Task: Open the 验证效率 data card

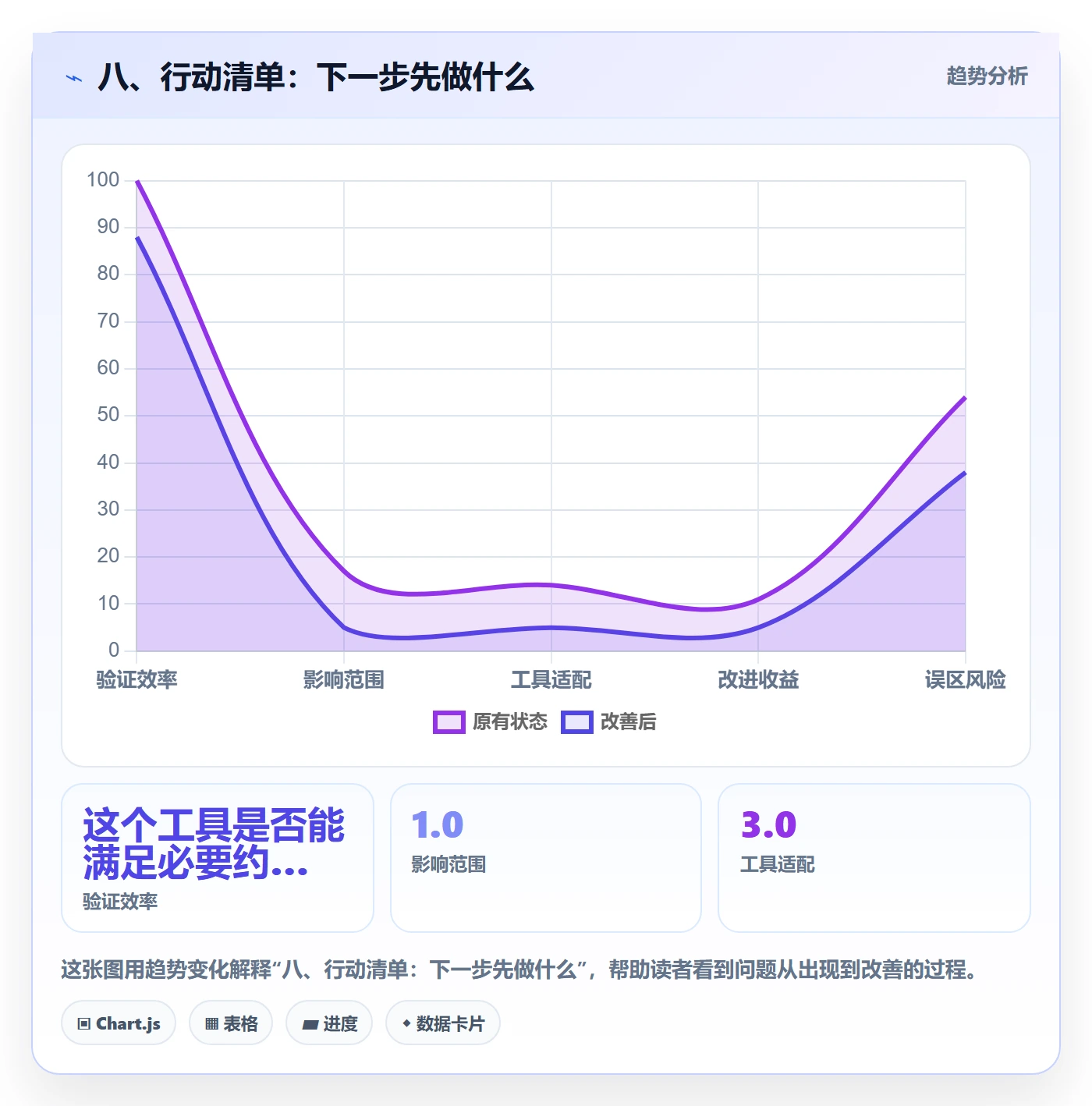Action: [x=218, y=858]
